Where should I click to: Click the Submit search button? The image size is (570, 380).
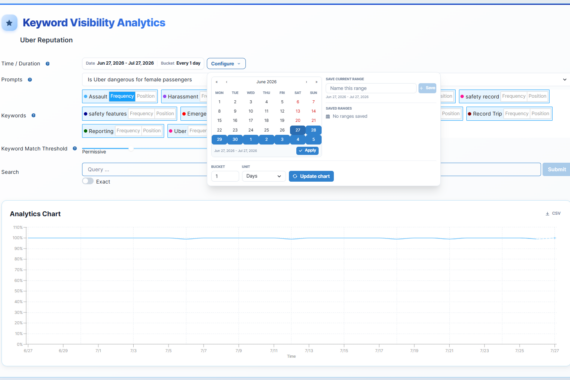click(x=557, y=169)
